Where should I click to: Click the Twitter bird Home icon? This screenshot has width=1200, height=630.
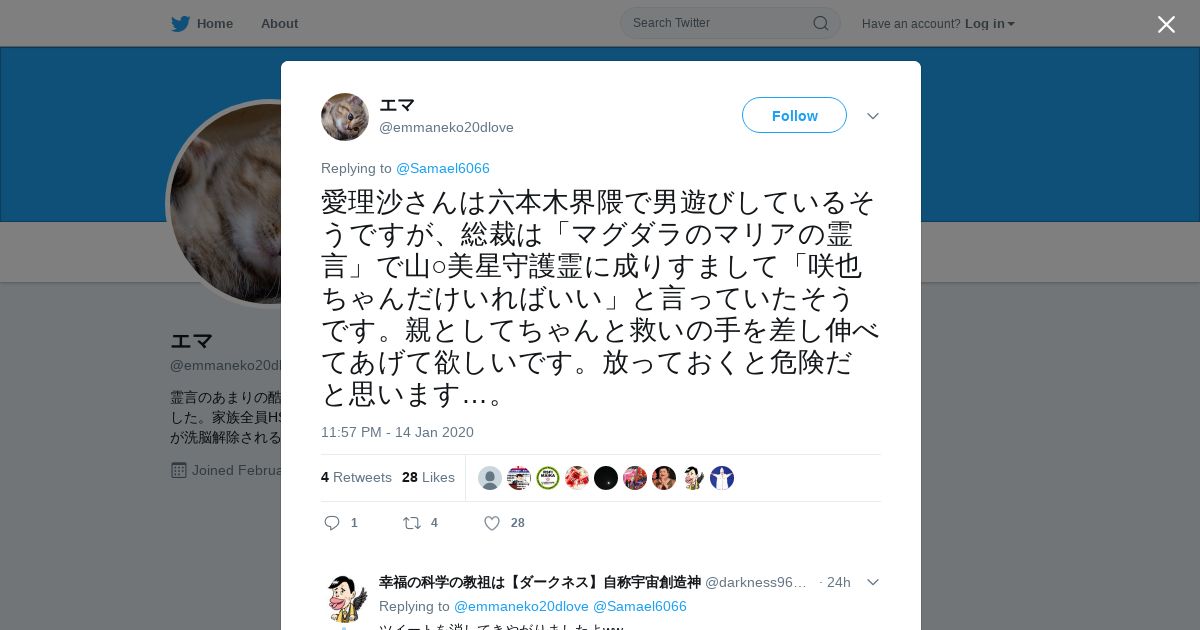coord(180,23)
